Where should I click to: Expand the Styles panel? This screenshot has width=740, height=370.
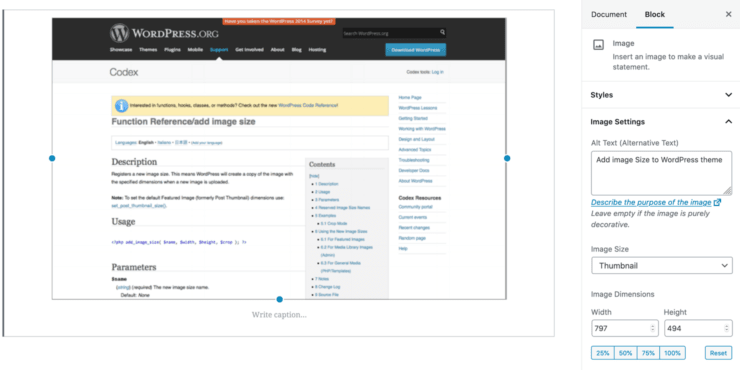728,95
